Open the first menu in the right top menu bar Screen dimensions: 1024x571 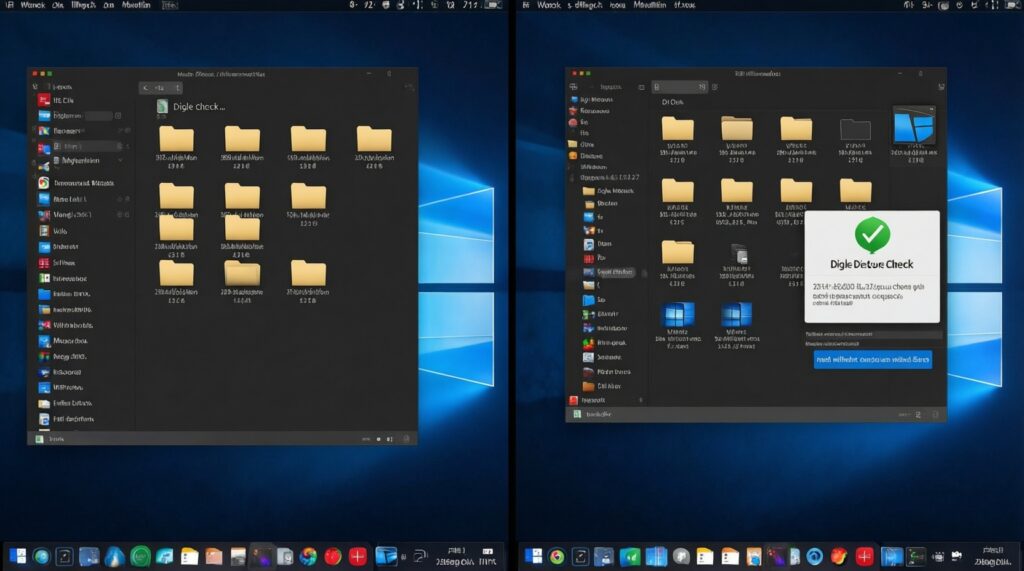[548, 5]
